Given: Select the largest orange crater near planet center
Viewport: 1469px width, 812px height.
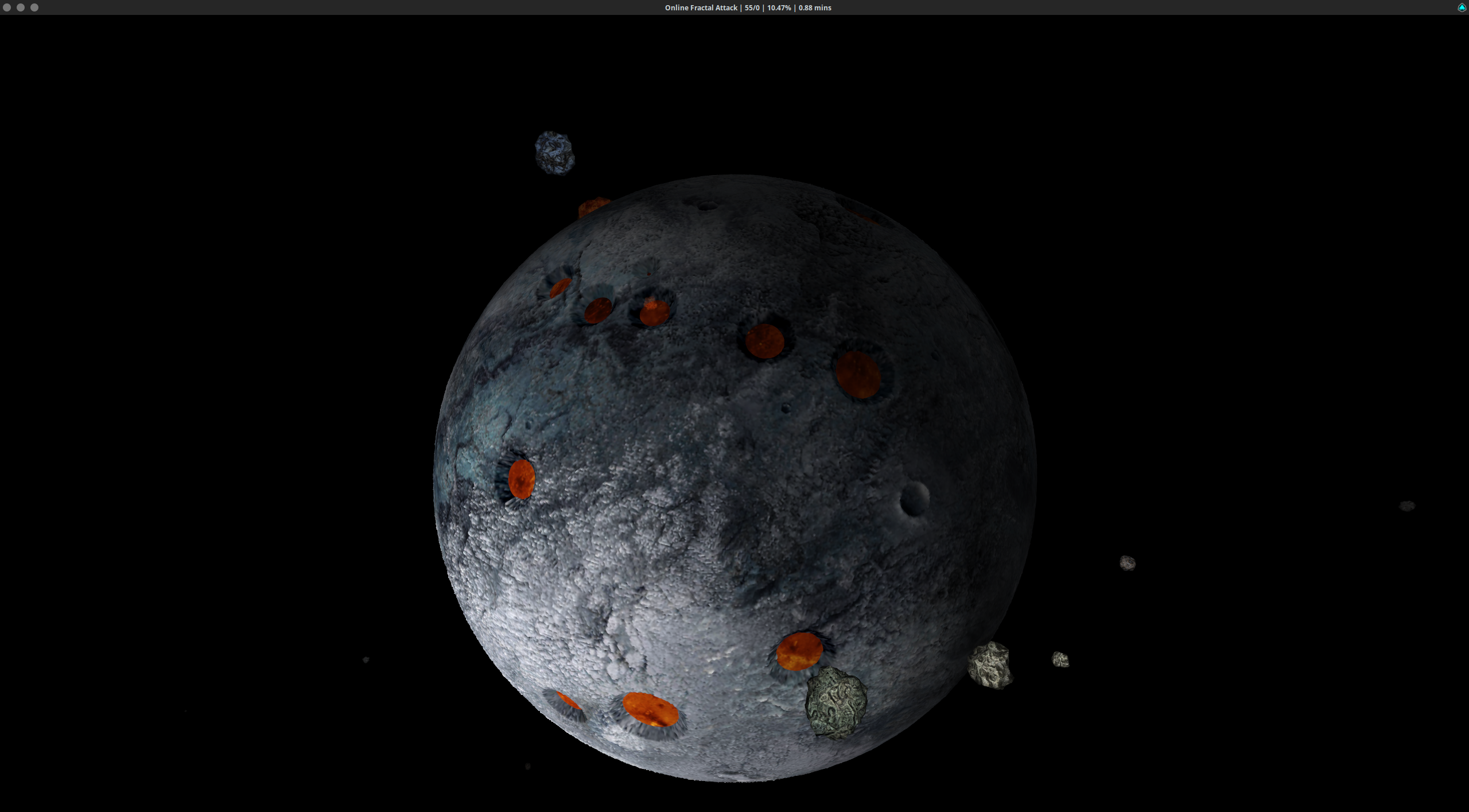Looking at the screenshot, I should pos(858,376).
